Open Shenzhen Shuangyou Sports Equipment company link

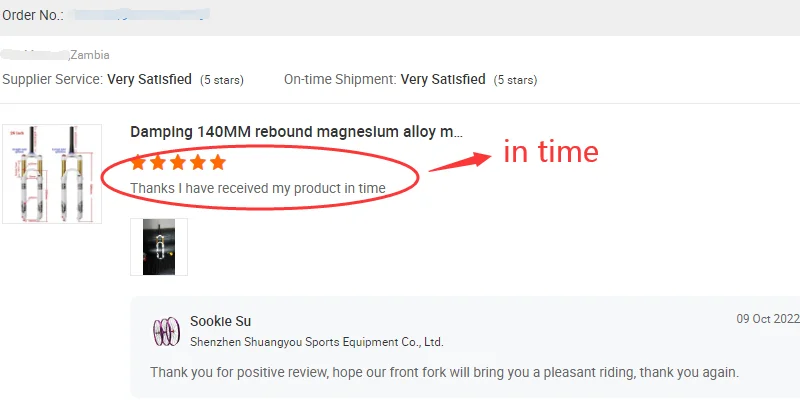tap(316, 341)
